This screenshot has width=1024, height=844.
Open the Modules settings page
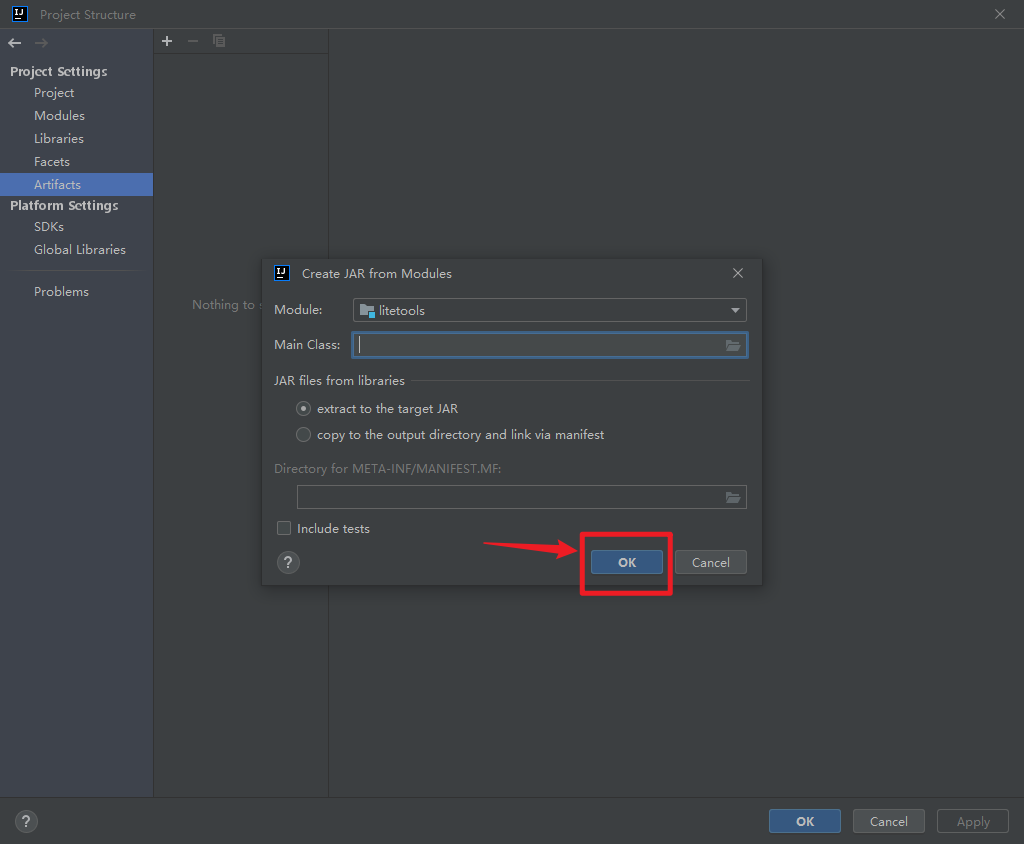tap(59, 116)
